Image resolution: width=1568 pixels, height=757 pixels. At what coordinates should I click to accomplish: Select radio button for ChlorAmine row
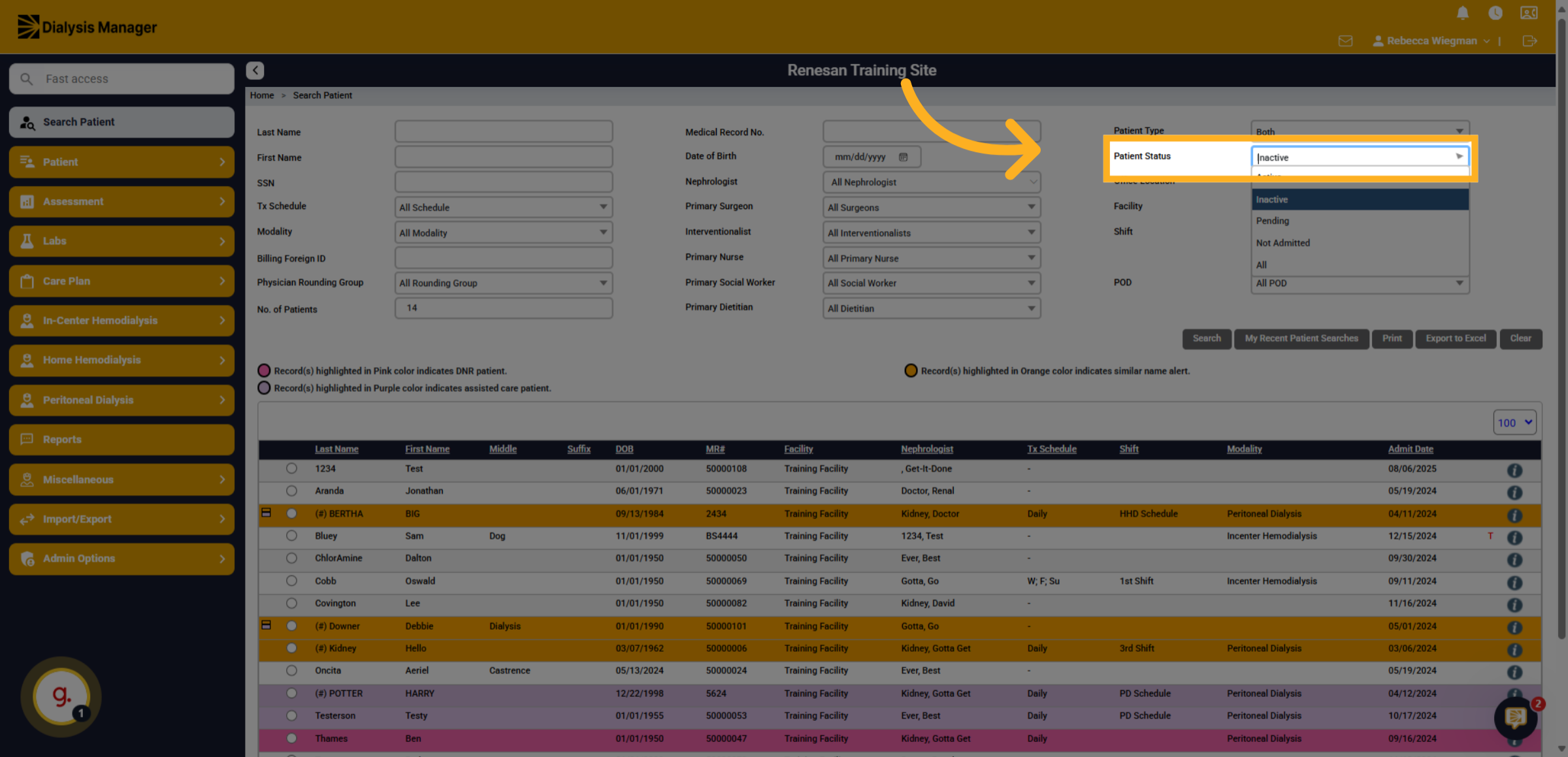click(x=291, y=558)
